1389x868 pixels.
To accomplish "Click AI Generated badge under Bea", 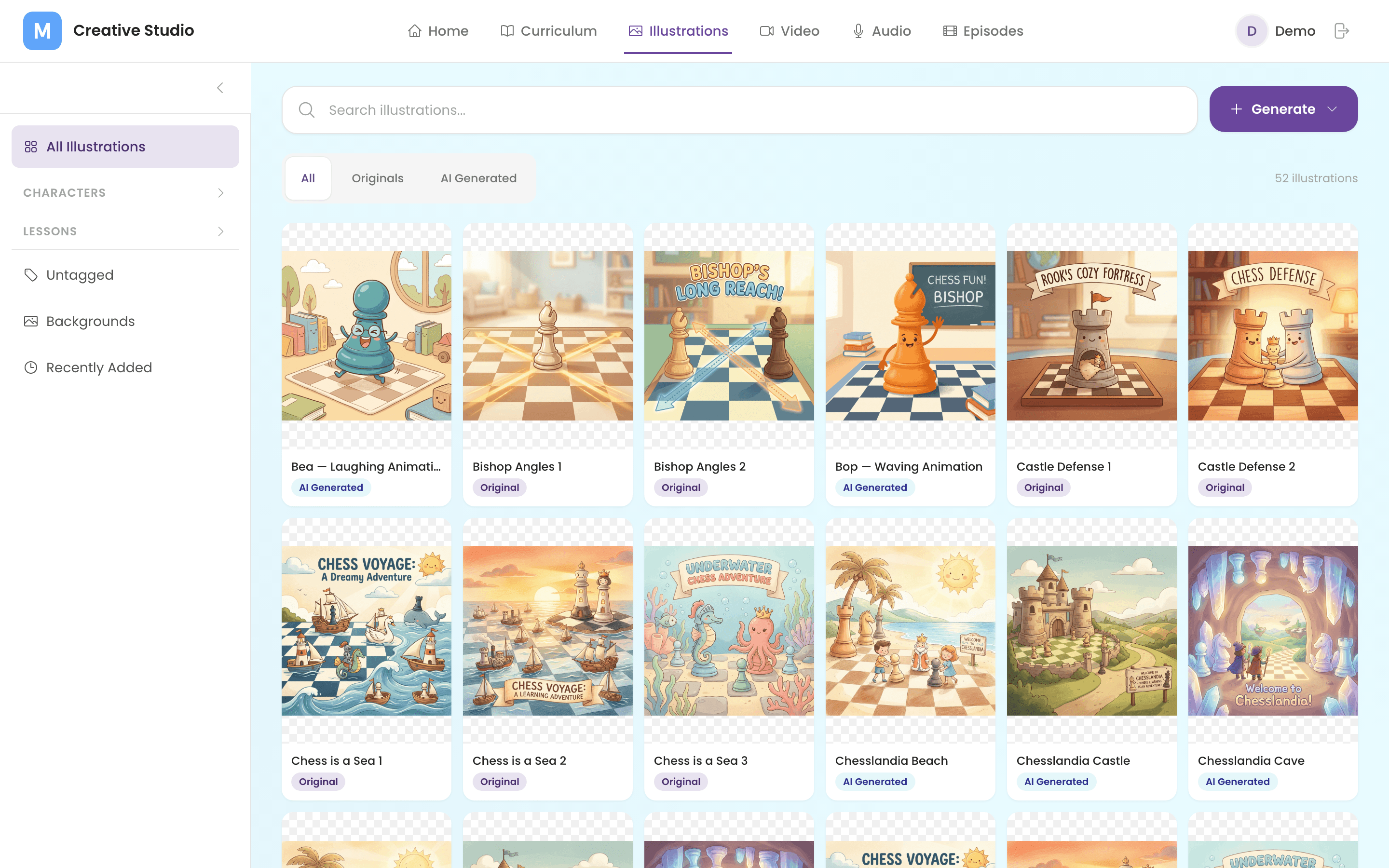I will (331, 488).
